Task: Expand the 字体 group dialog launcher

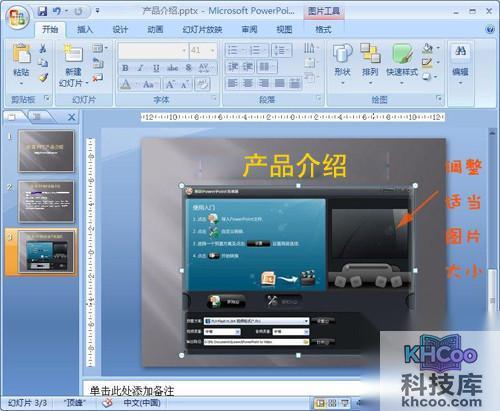Action: click(214, 99)
